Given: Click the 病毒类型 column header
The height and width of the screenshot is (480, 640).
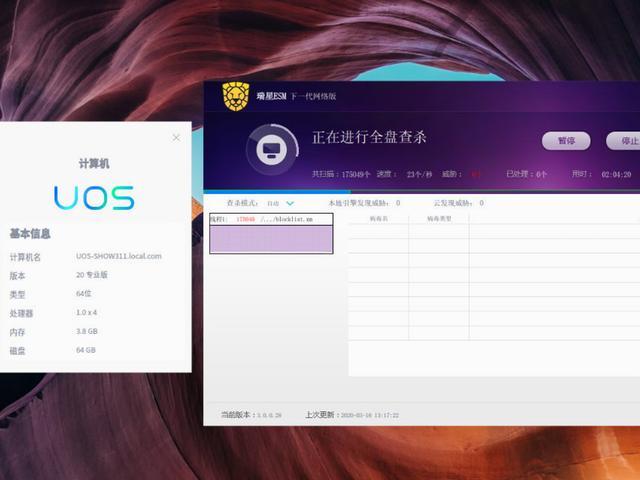Looking at the screenshot, I should (439, 219).
